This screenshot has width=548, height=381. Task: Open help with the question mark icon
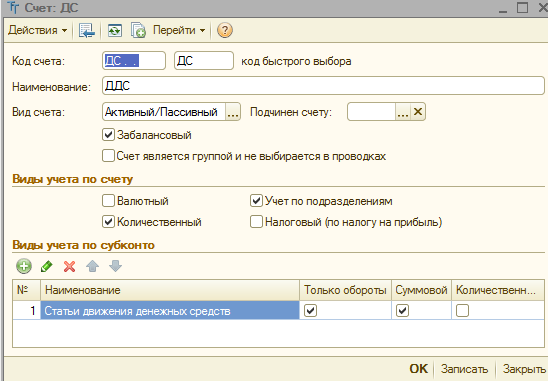click(225, 30)
